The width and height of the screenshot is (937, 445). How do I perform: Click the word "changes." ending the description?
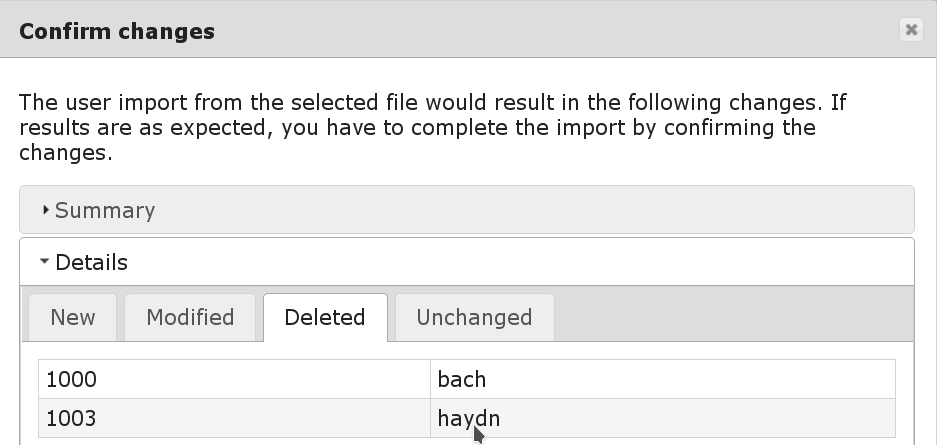point(65,154)
